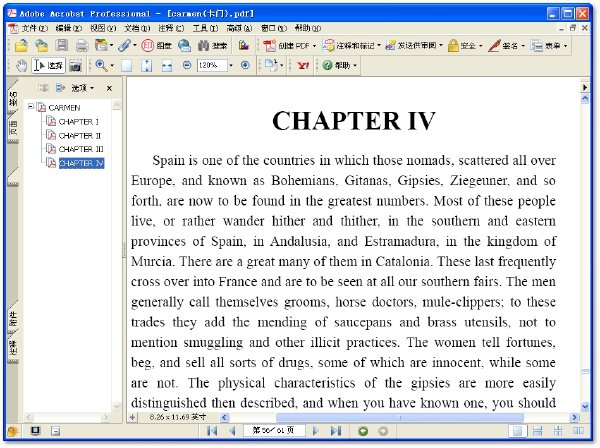Open the zoom percentage dropdown arrow
Screen dimensions: 600x448
point(231,66)
